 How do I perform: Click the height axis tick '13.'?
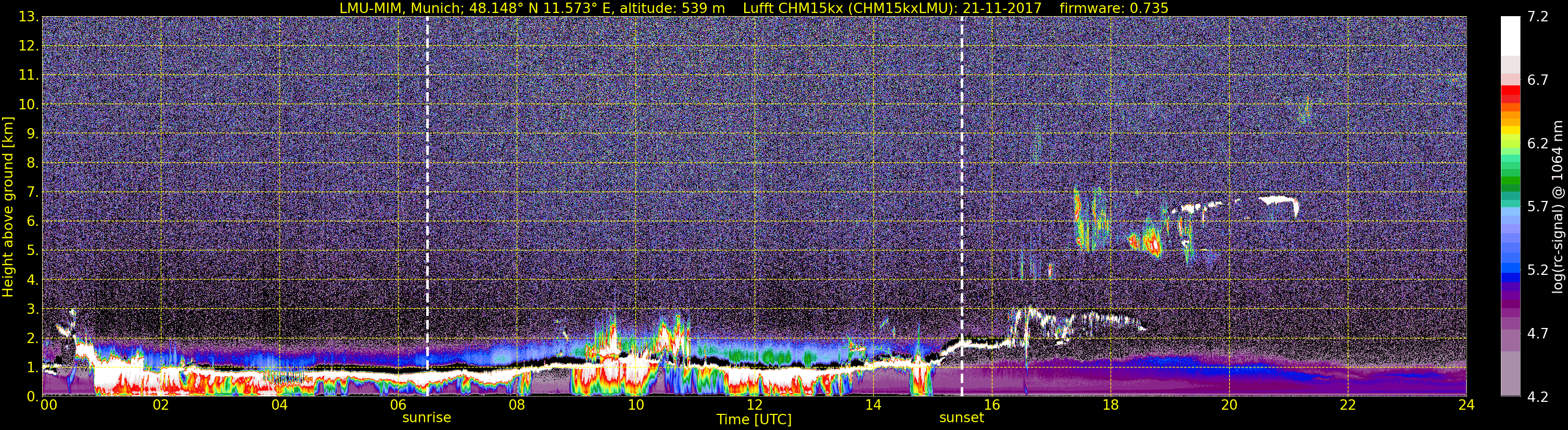(29, 17)
